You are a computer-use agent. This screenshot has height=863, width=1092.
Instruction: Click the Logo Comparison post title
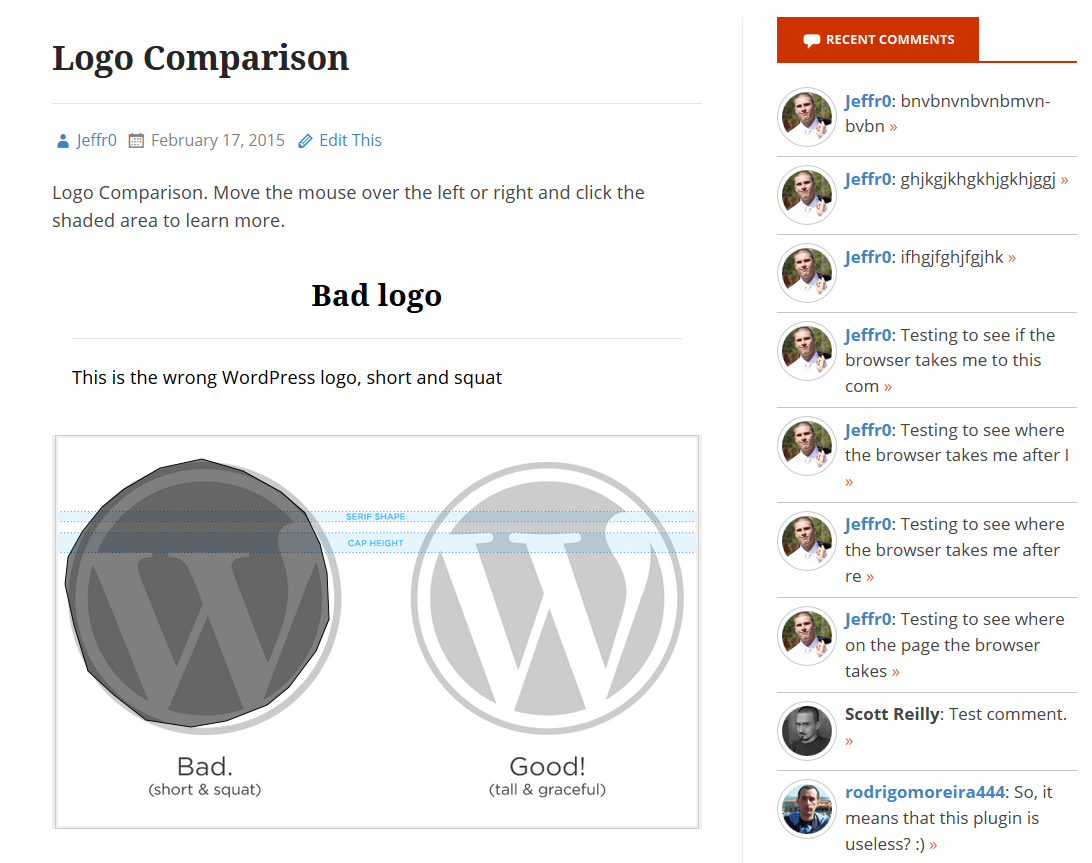pyautogui.click(x=200, y=58)
